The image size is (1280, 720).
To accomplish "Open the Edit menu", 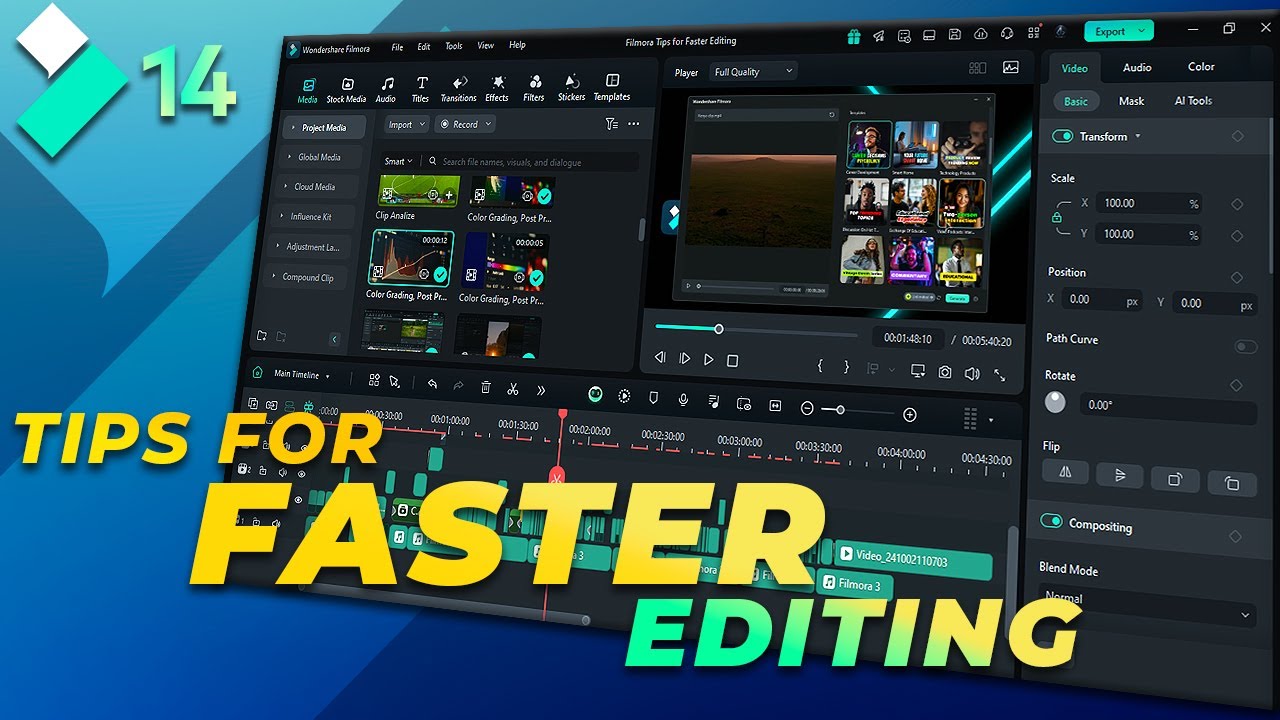I will pos(424,47).
